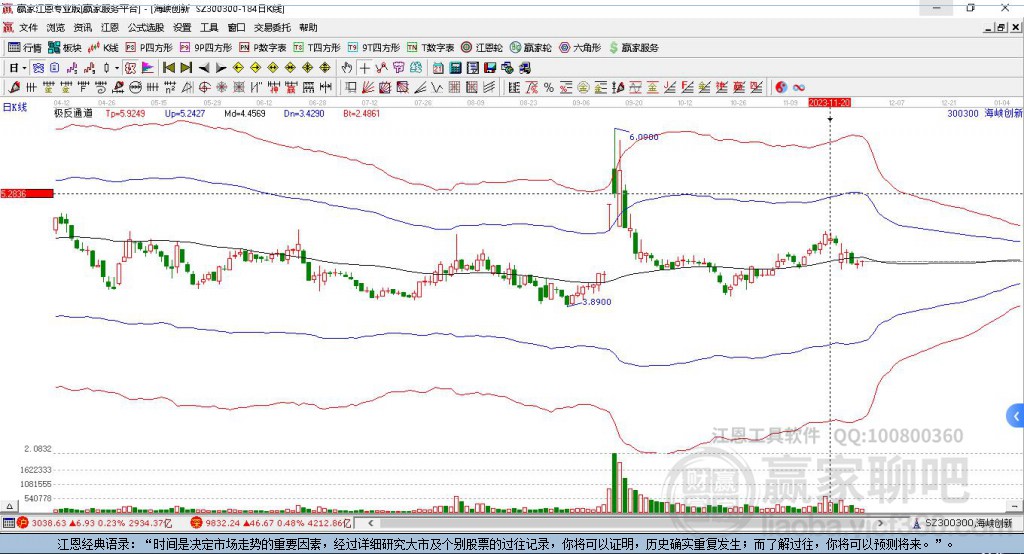Click the save floppy disk icon
Image resolution: width=1024 pixels, height=554 pixels.
coord(490,68)
